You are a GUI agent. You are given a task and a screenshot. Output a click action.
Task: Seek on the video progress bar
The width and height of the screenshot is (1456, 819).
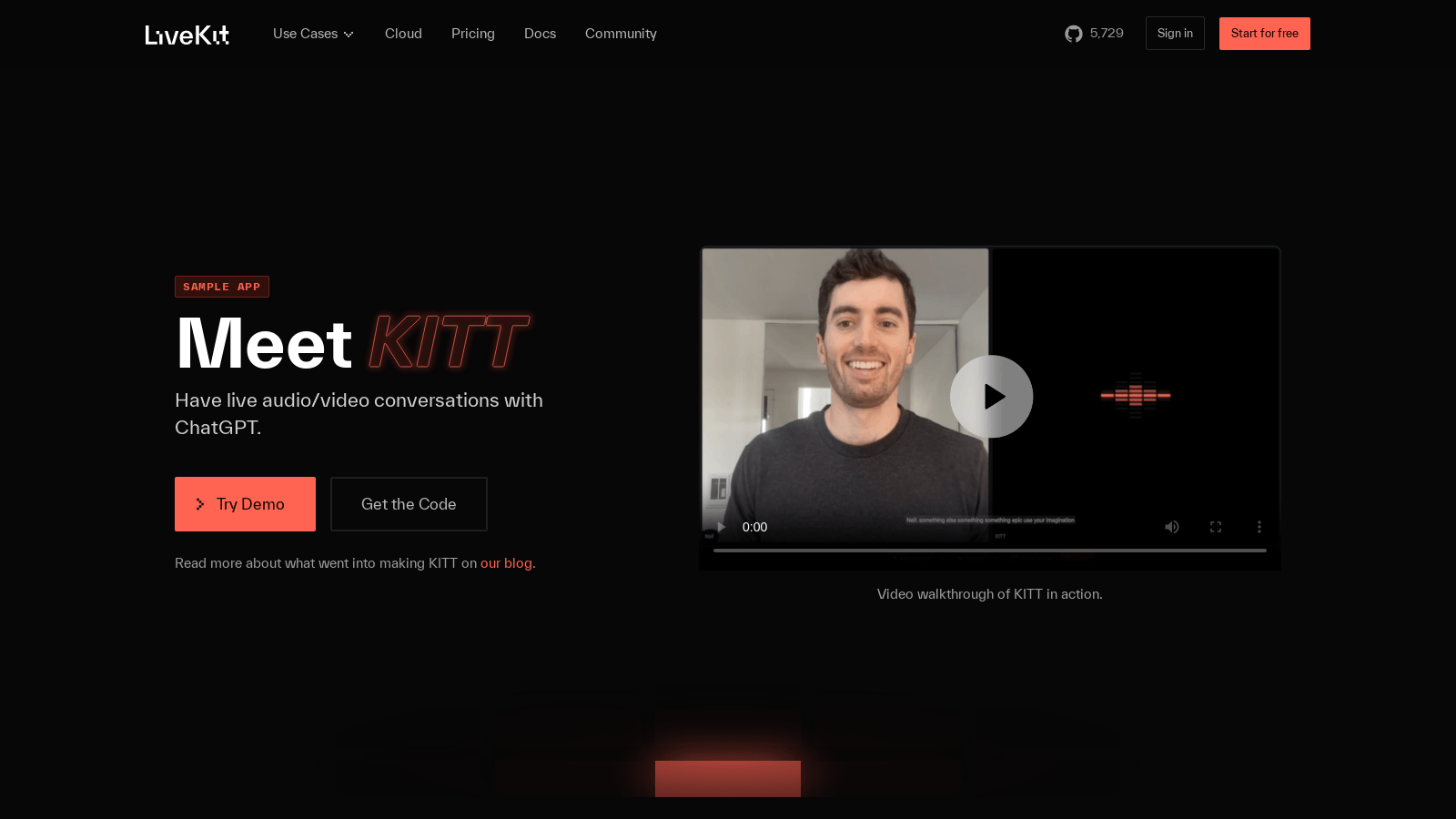[x=990, y=551]
